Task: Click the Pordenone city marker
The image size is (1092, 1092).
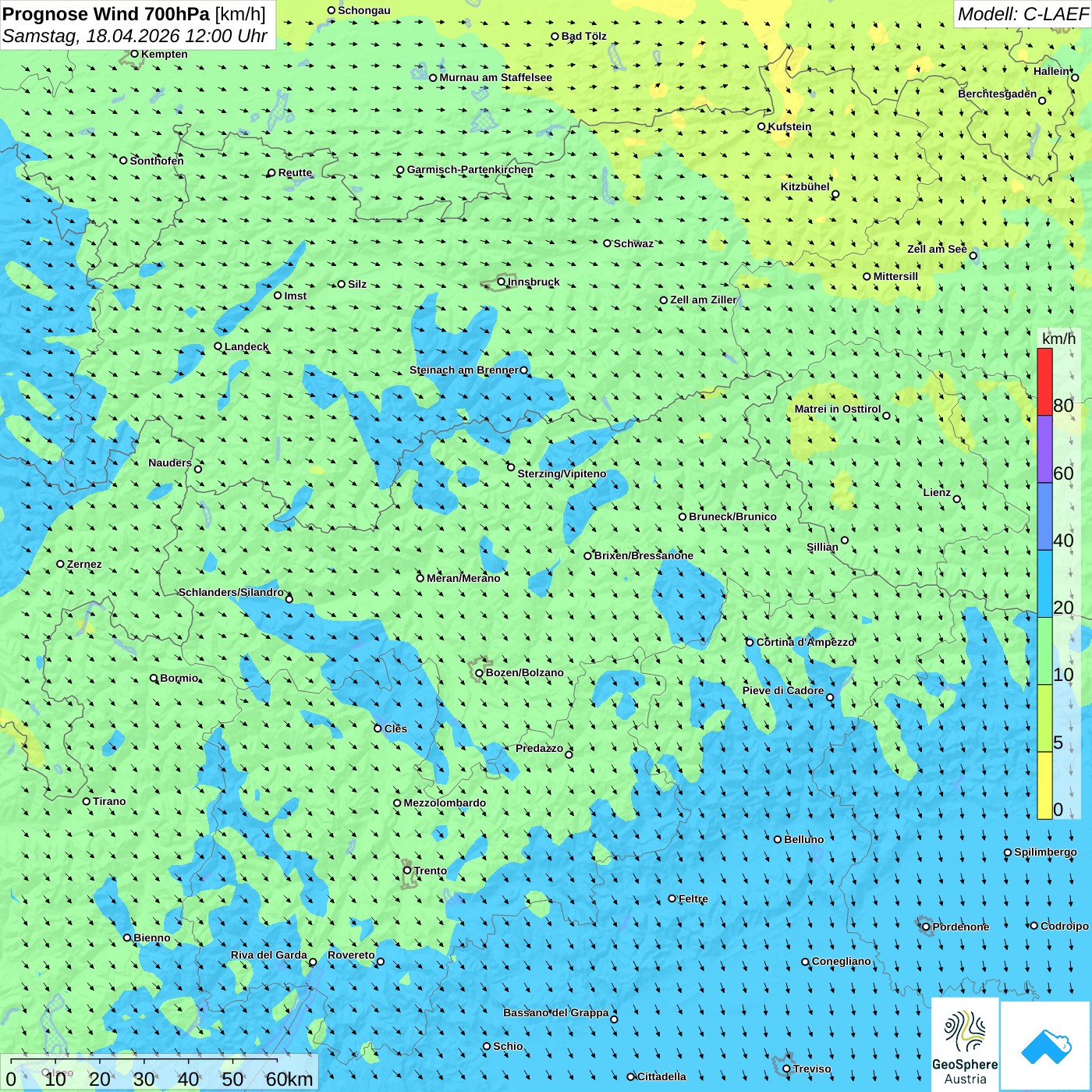Action: (x=927, y=927)
